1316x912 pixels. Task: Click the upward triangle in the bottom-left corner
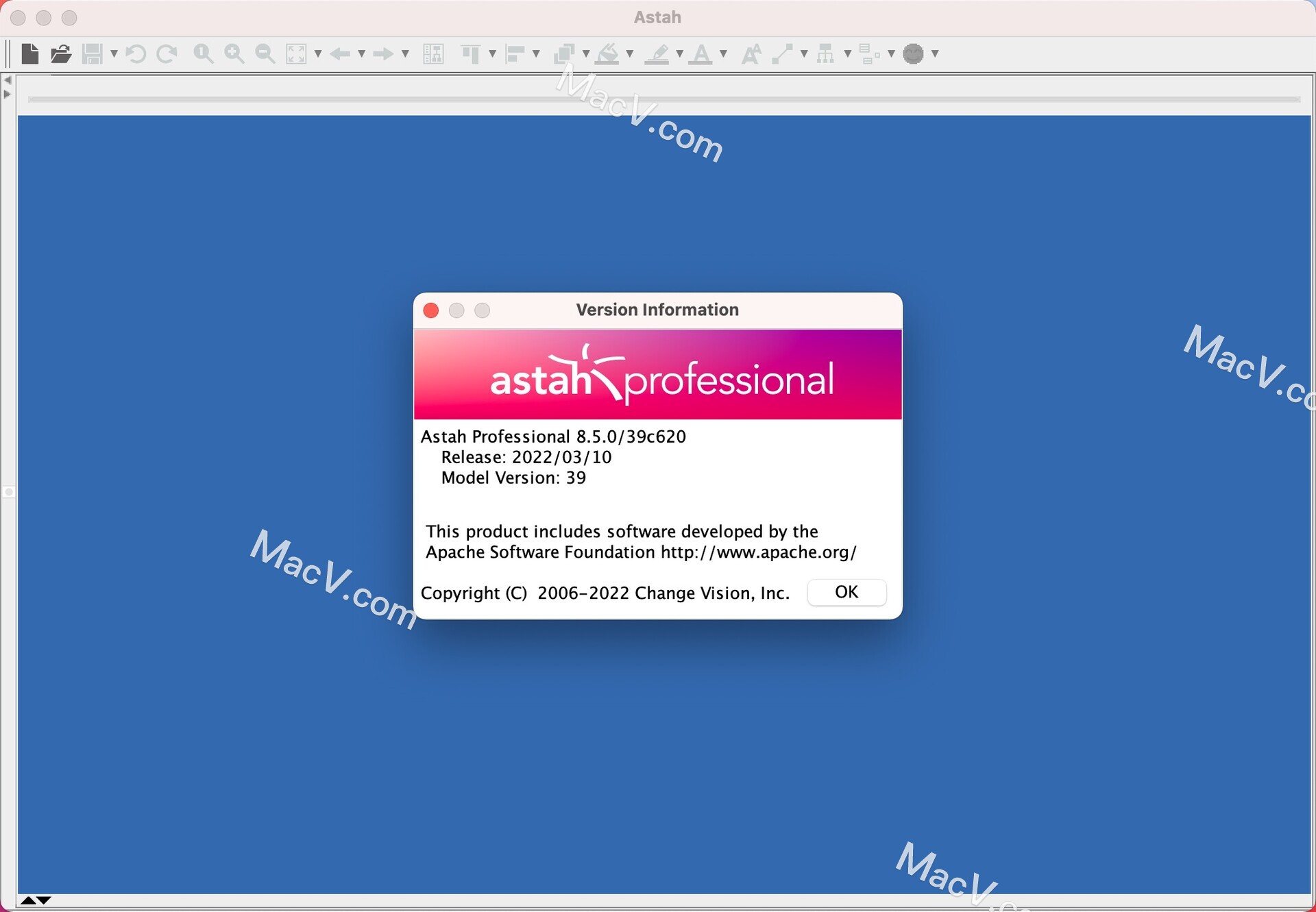click(28, 900)
